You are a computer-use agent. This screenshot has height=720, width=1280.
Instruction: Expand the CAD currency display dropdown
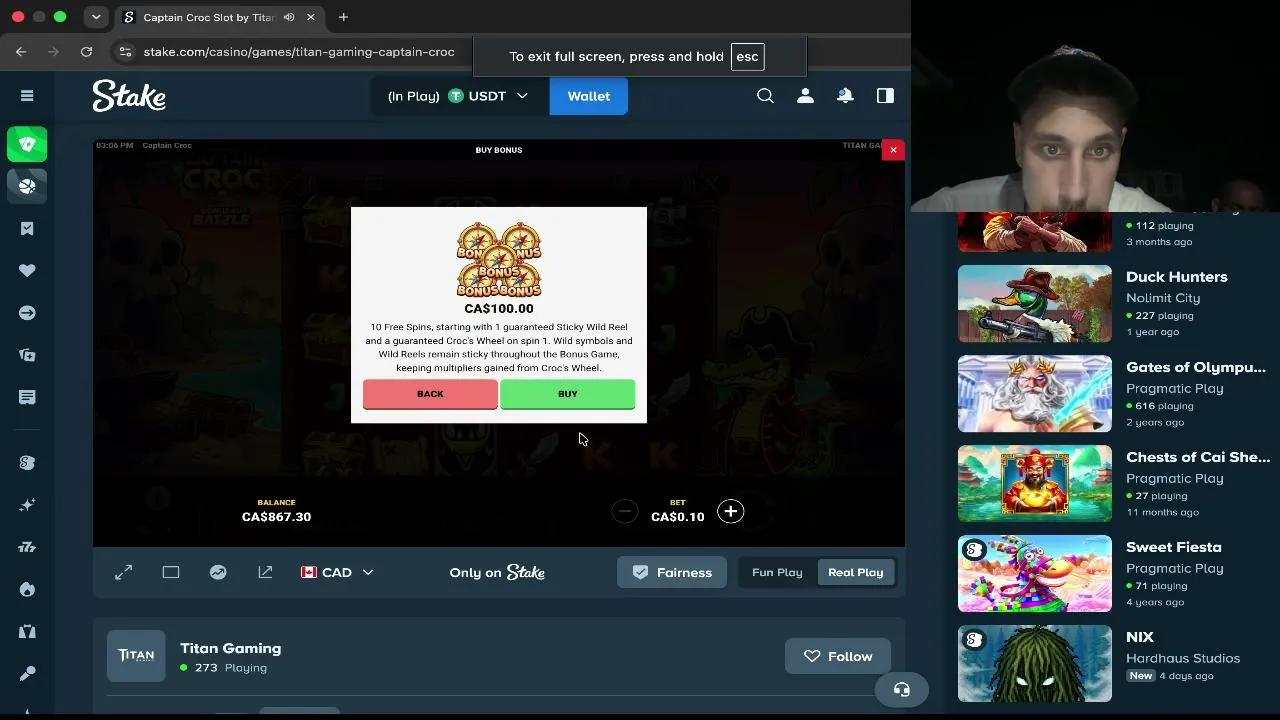(x=337, y=572)
